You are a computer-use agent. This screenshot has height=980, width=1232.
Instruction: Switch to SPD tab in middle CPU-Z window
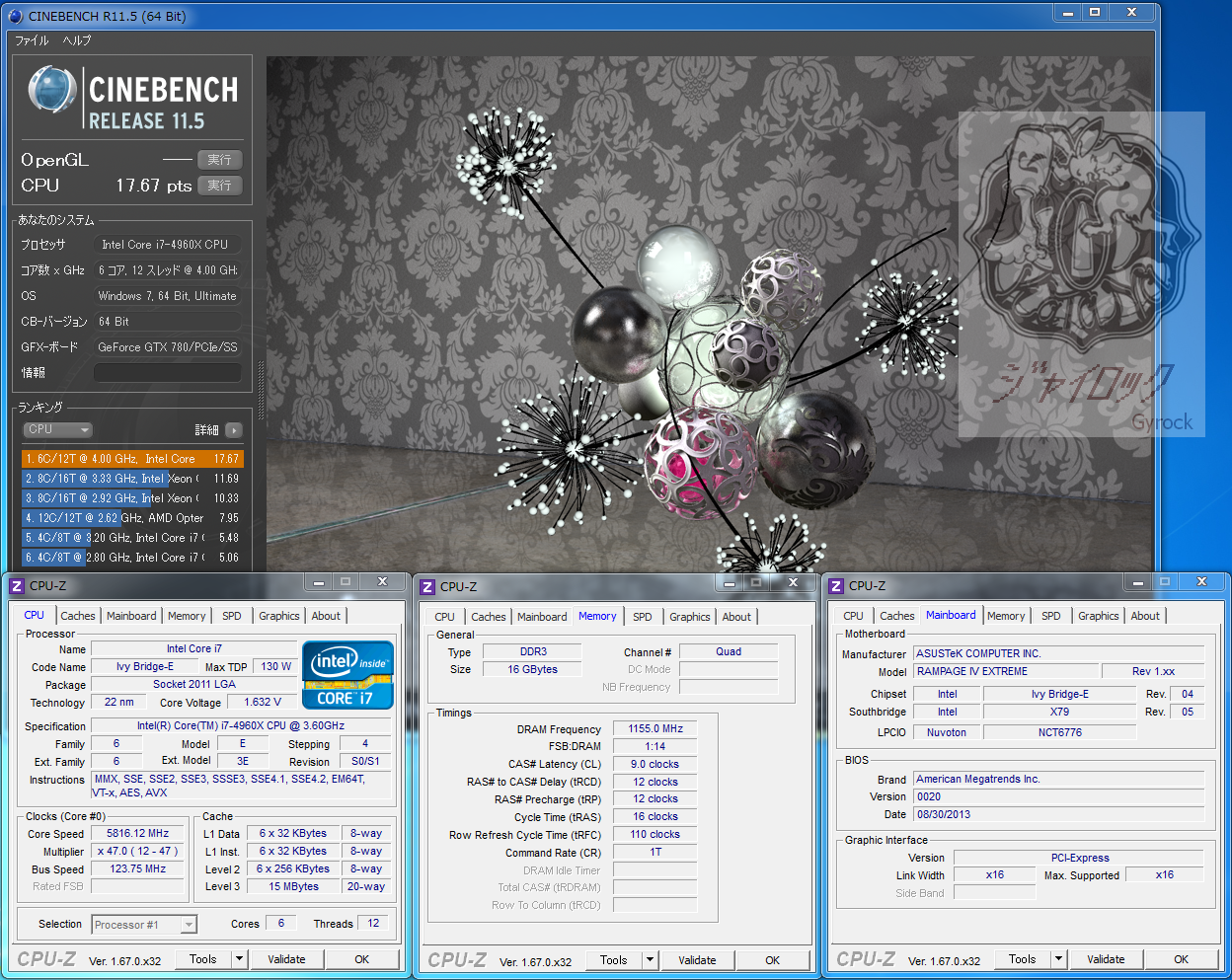point(643,617)
